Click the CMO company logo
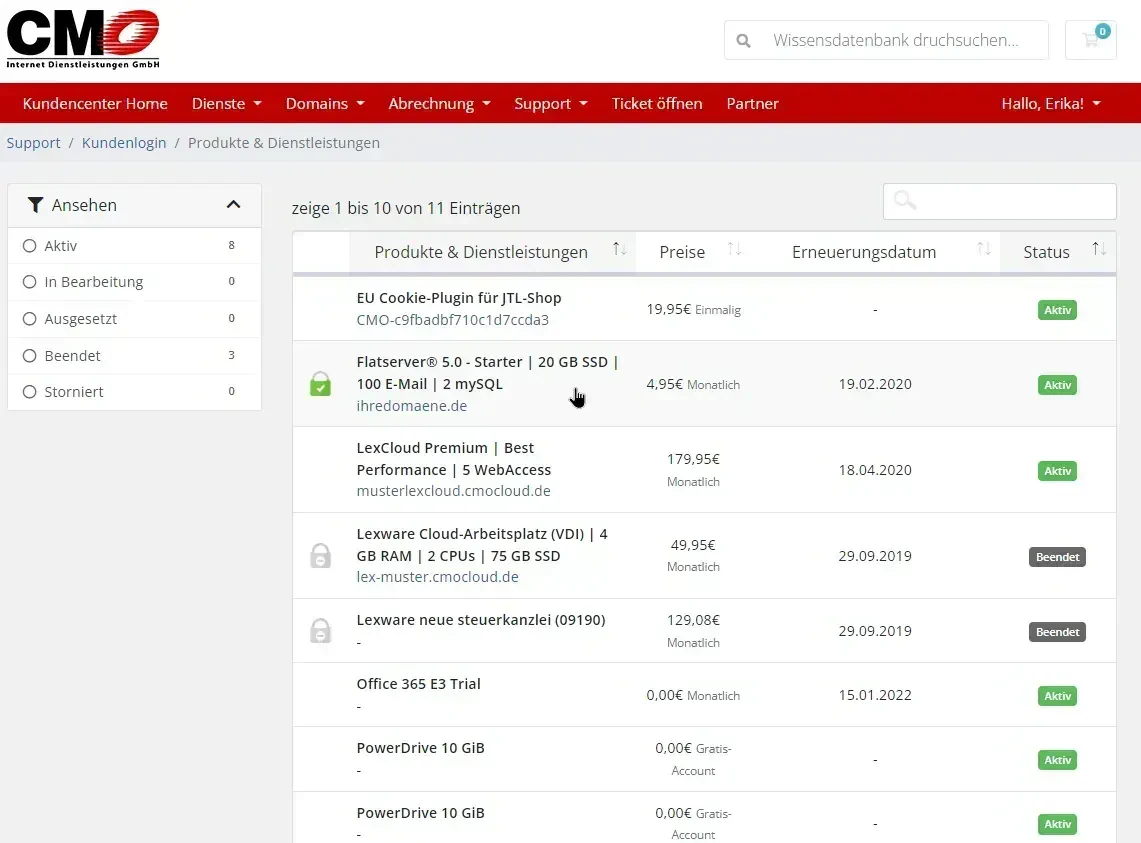 pyautogui.click(x=83, y=39)
